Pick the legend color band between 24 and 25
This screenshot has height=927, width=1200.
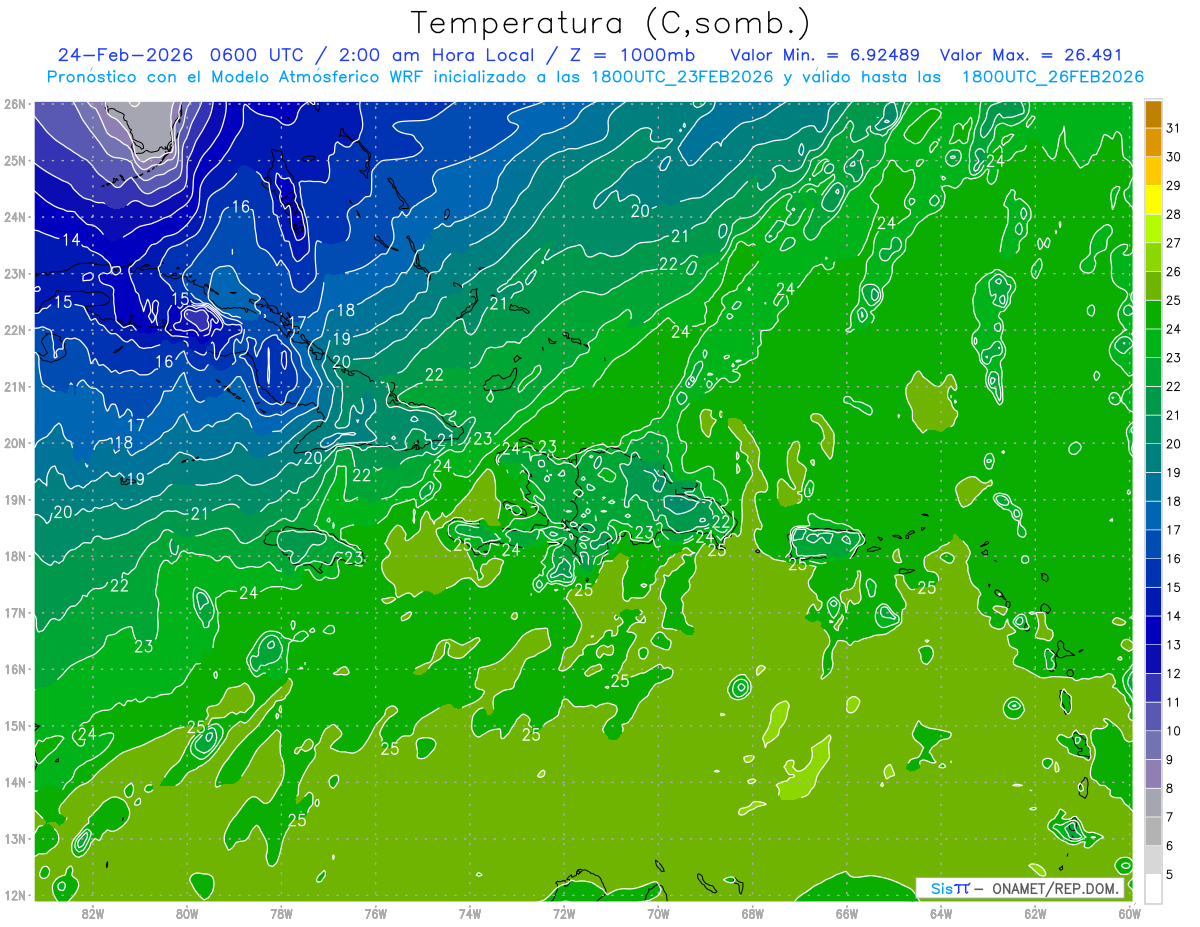(x=1153, y=315)
